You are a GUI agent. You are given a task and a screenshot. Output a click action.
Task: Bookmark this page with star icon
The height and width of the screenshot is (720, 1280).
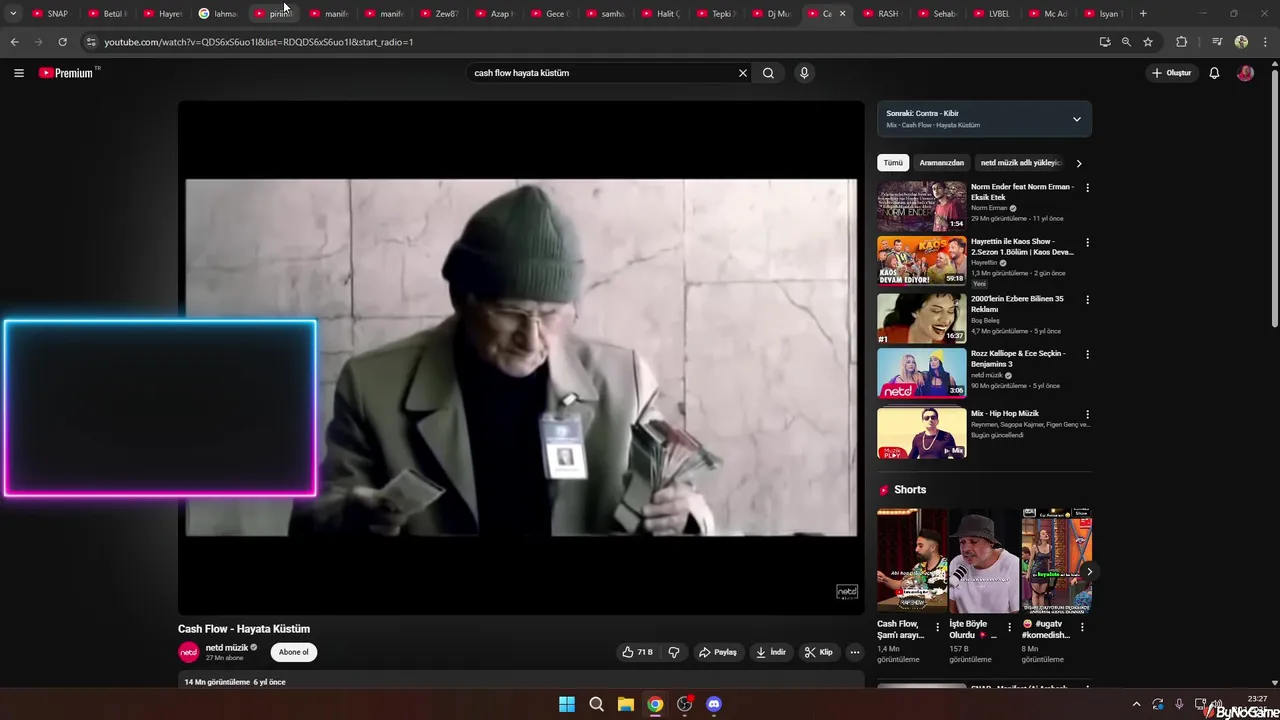(1148, 42)
